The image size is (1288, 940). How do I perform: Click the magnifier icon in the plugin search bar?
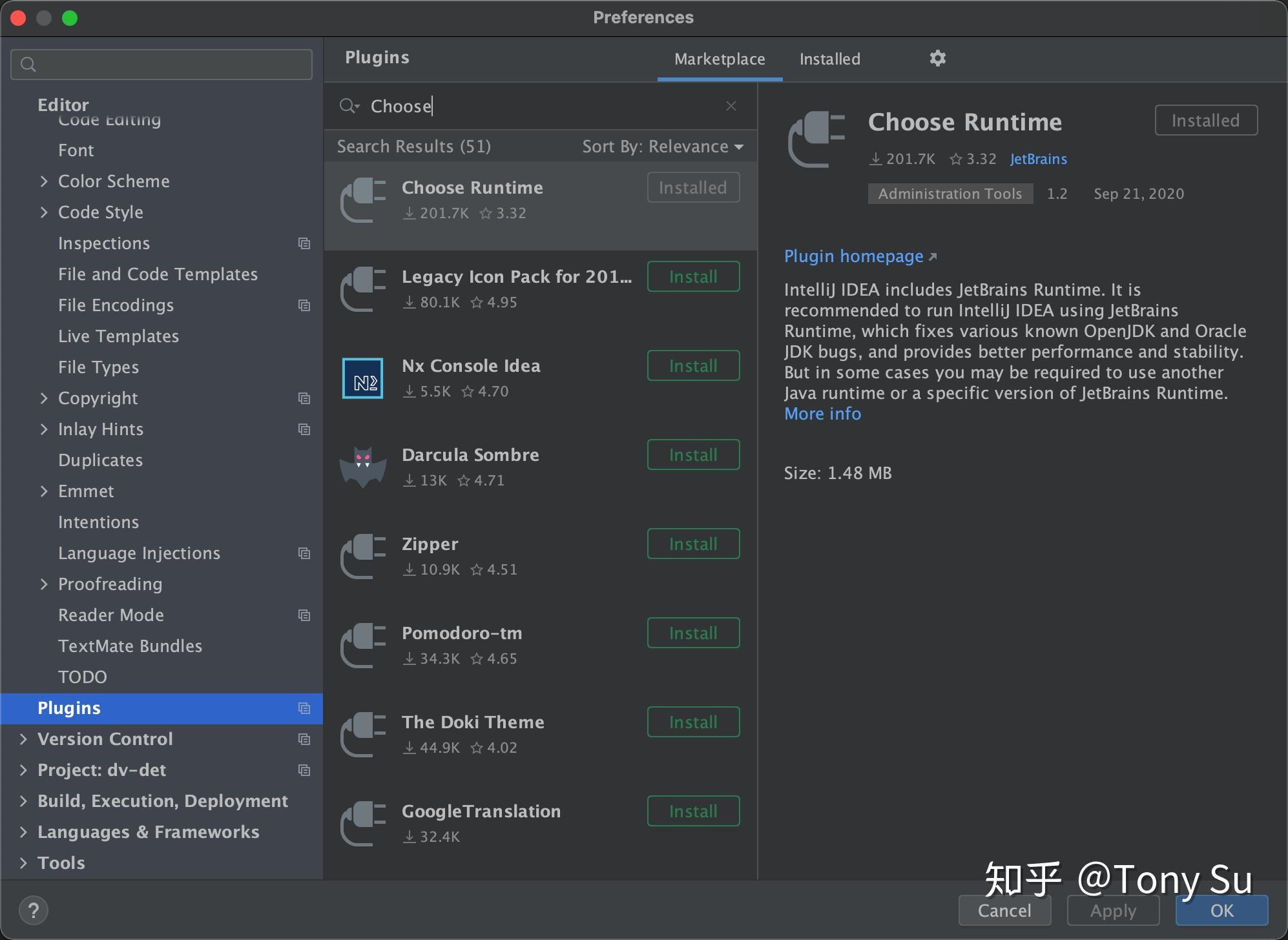click(x=349, y=106)
